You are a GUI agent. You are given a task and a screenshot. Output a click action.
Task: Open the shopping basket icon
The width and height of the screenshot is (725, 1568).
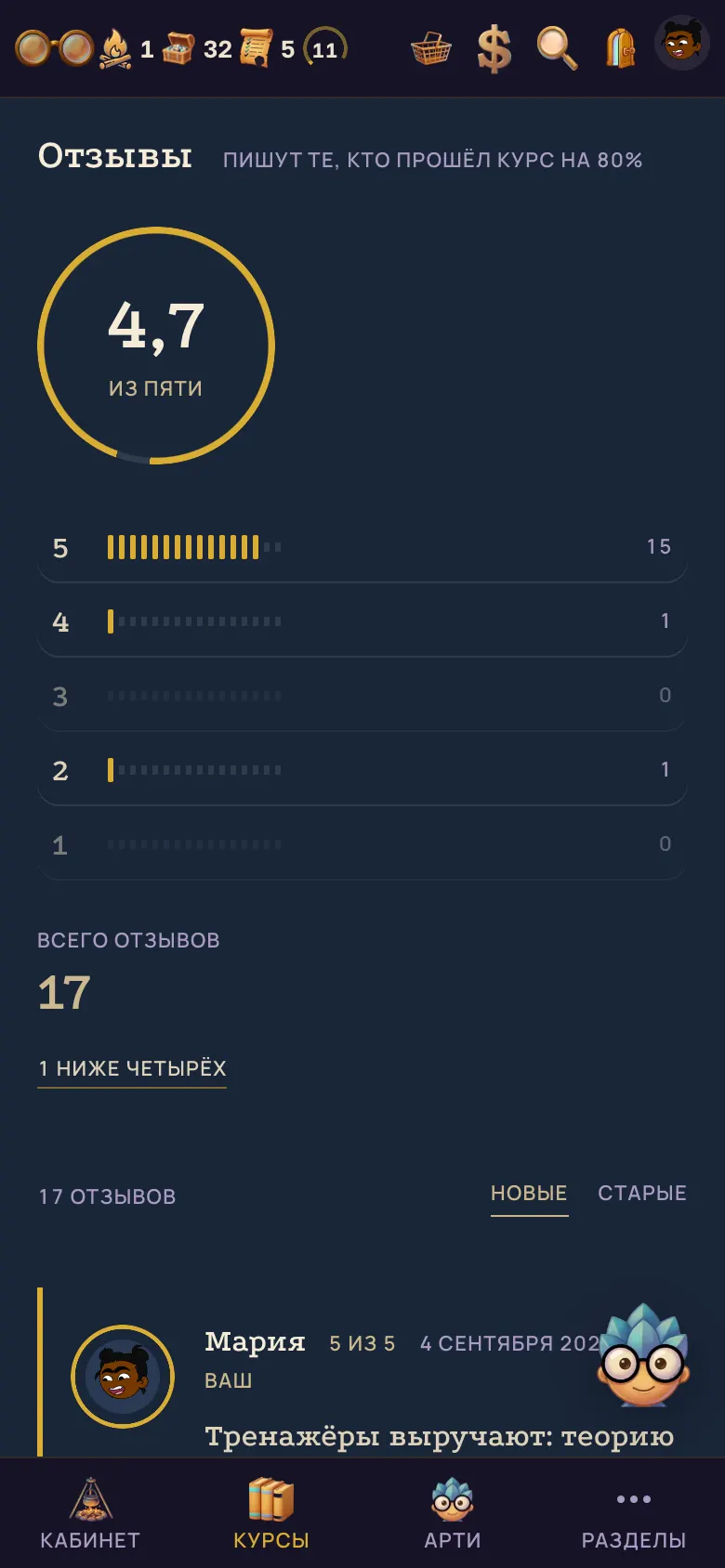coord(431,48)
